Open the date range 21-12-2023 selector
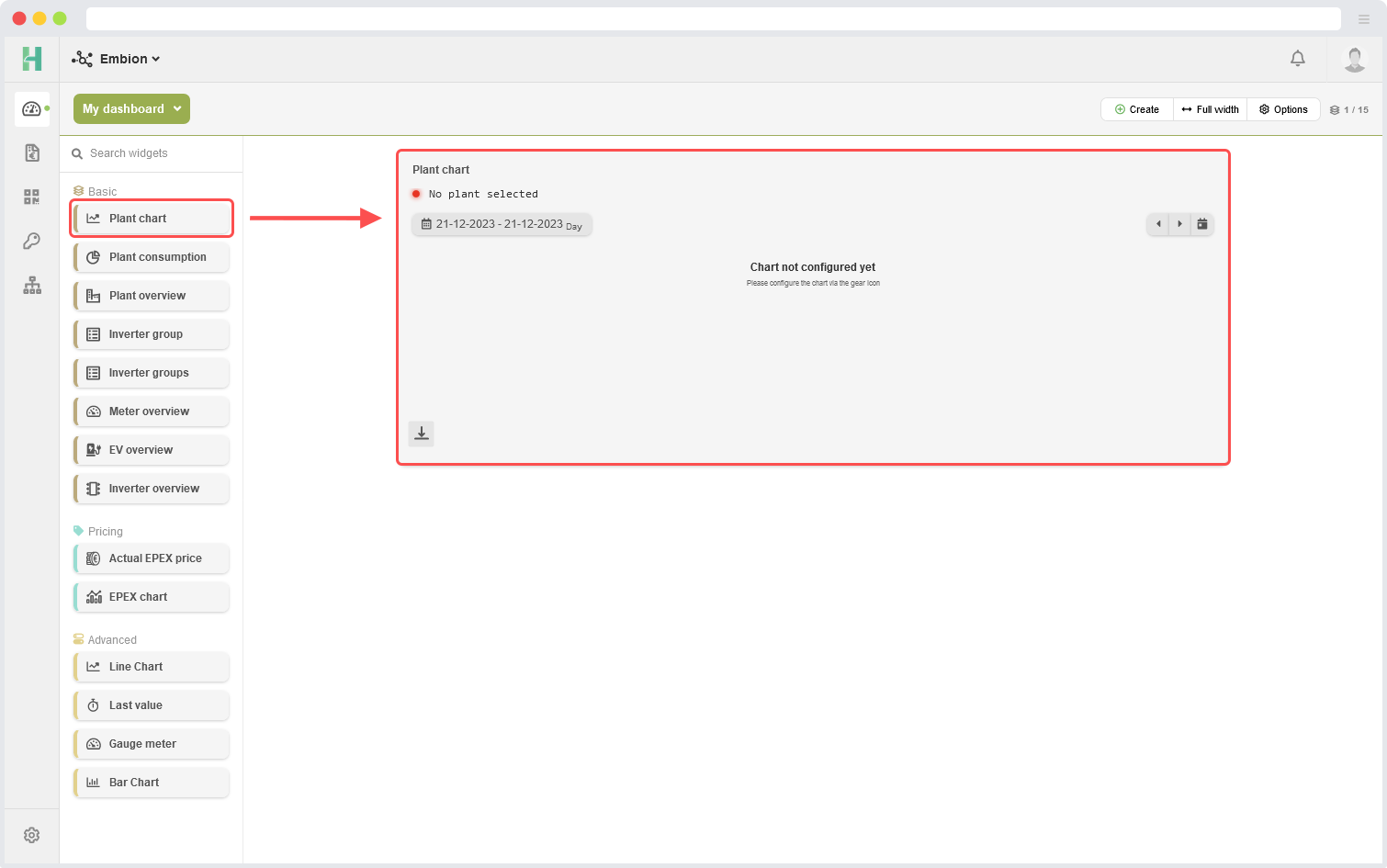Viewport: 1387px width, 868px height. [x=502, y=224]
